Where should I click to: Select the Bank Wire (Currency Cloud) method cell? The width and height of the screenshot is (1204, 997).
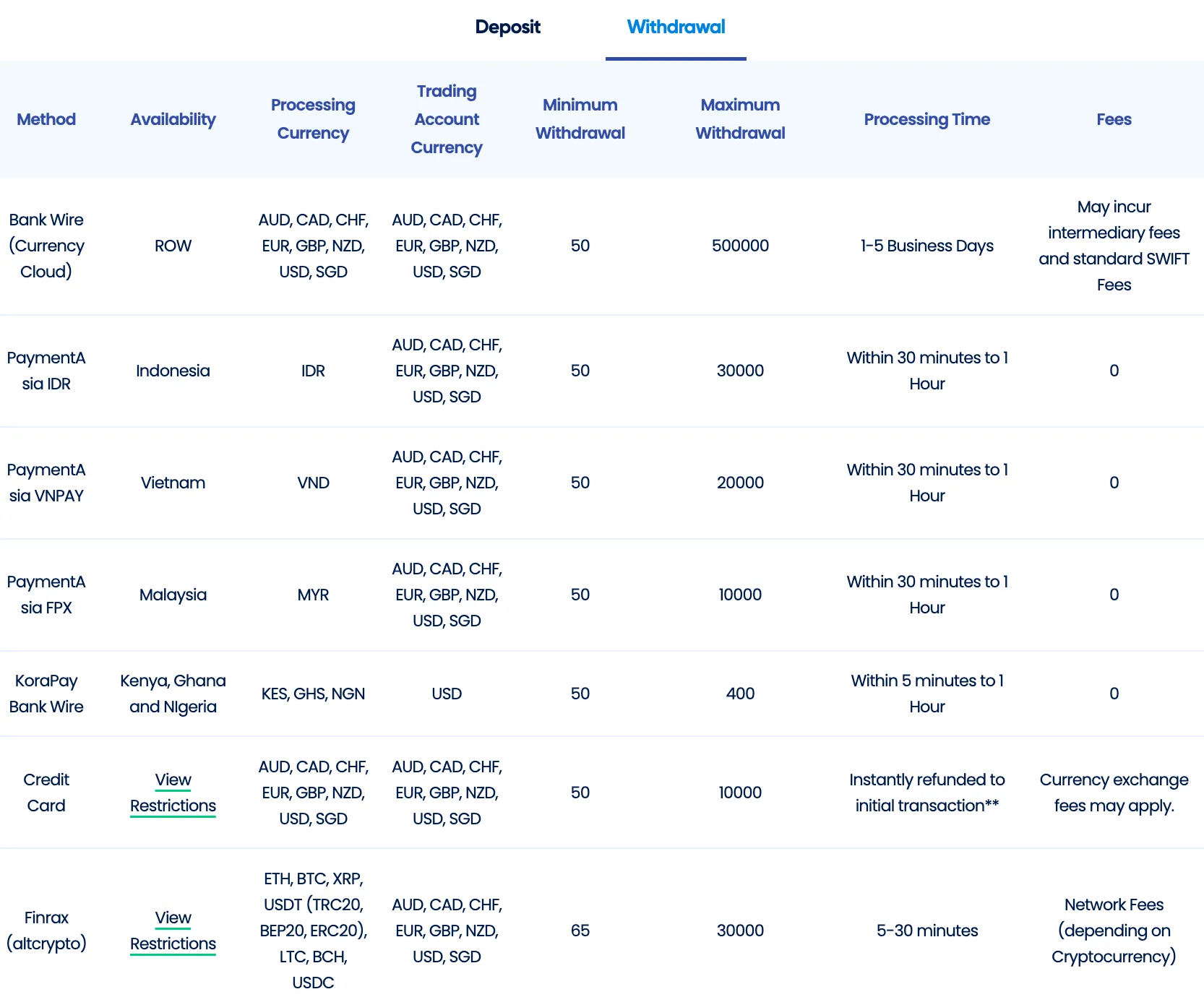(46, 246)
